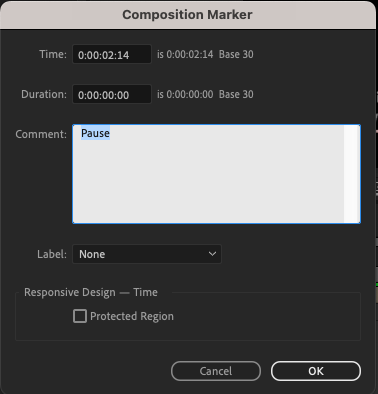
Task: Click the 'is 0:00:02:14 Base 30' text
Action: pos(205,54)
